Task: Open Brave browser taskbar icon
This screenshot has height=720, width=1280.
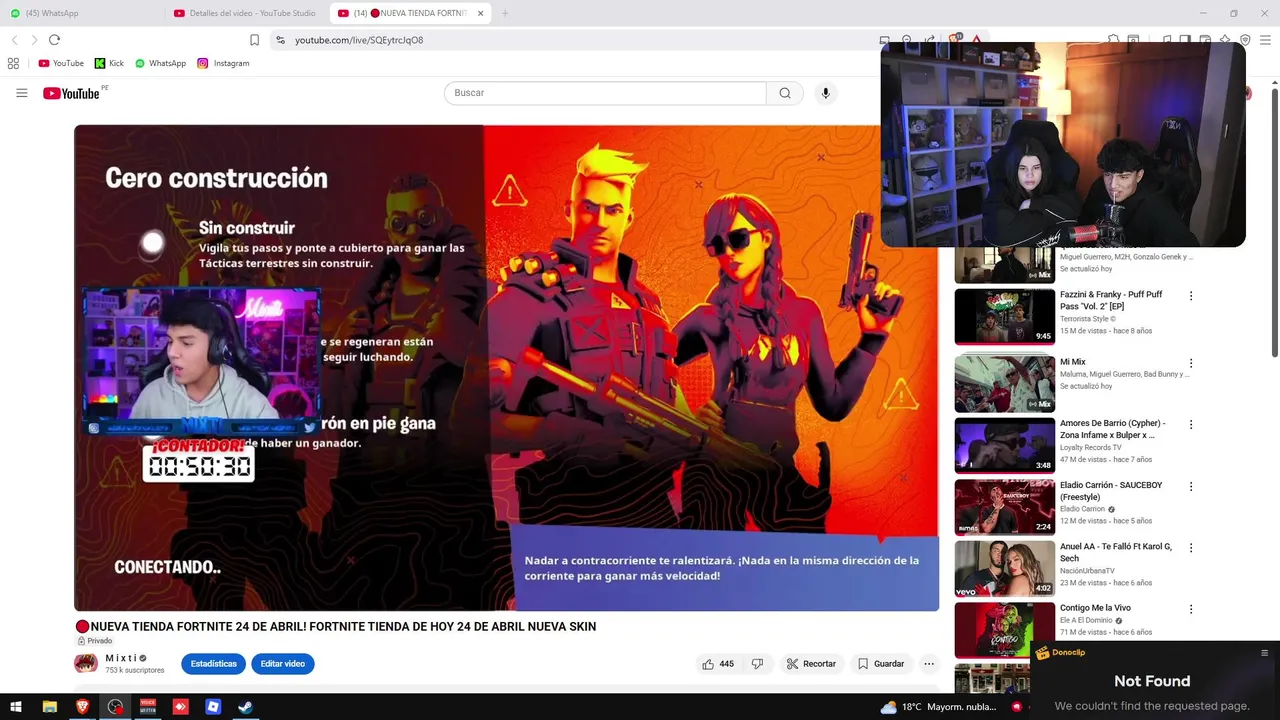Action: pyautogui.click(x=82, y=707)
